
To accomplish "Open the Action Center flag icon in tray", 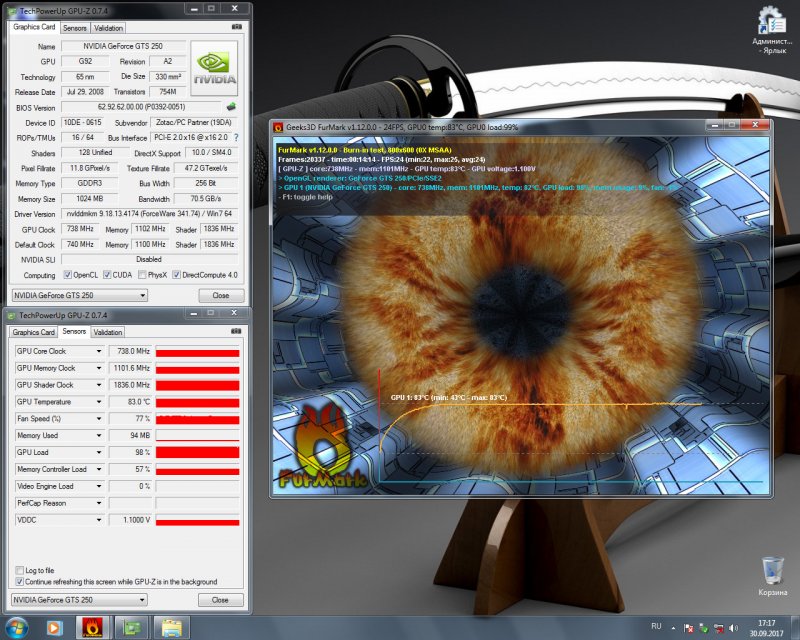I will pyautogui.click(x=689, y=628).
